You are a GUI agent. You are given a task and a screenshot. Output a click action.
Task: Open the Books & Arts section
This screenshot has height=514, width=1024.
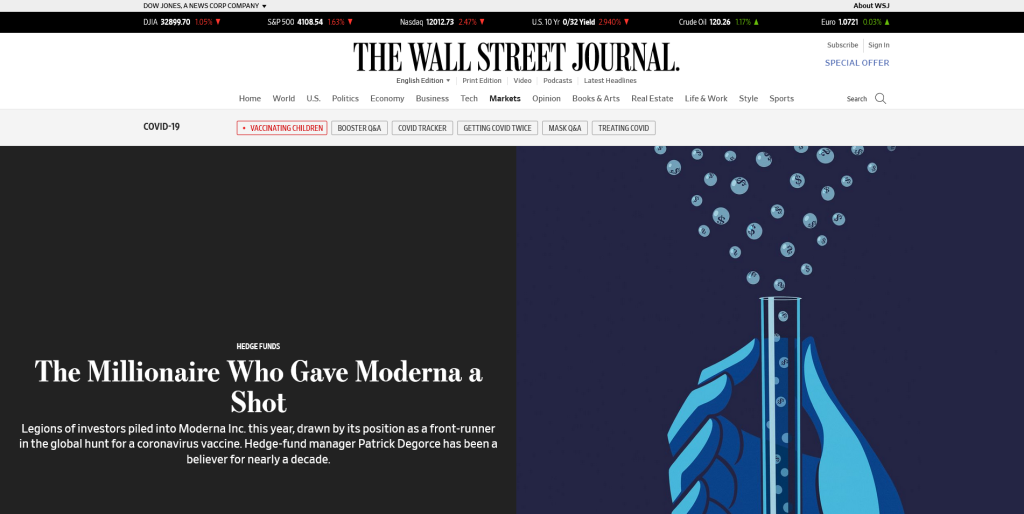click(596, 99)
